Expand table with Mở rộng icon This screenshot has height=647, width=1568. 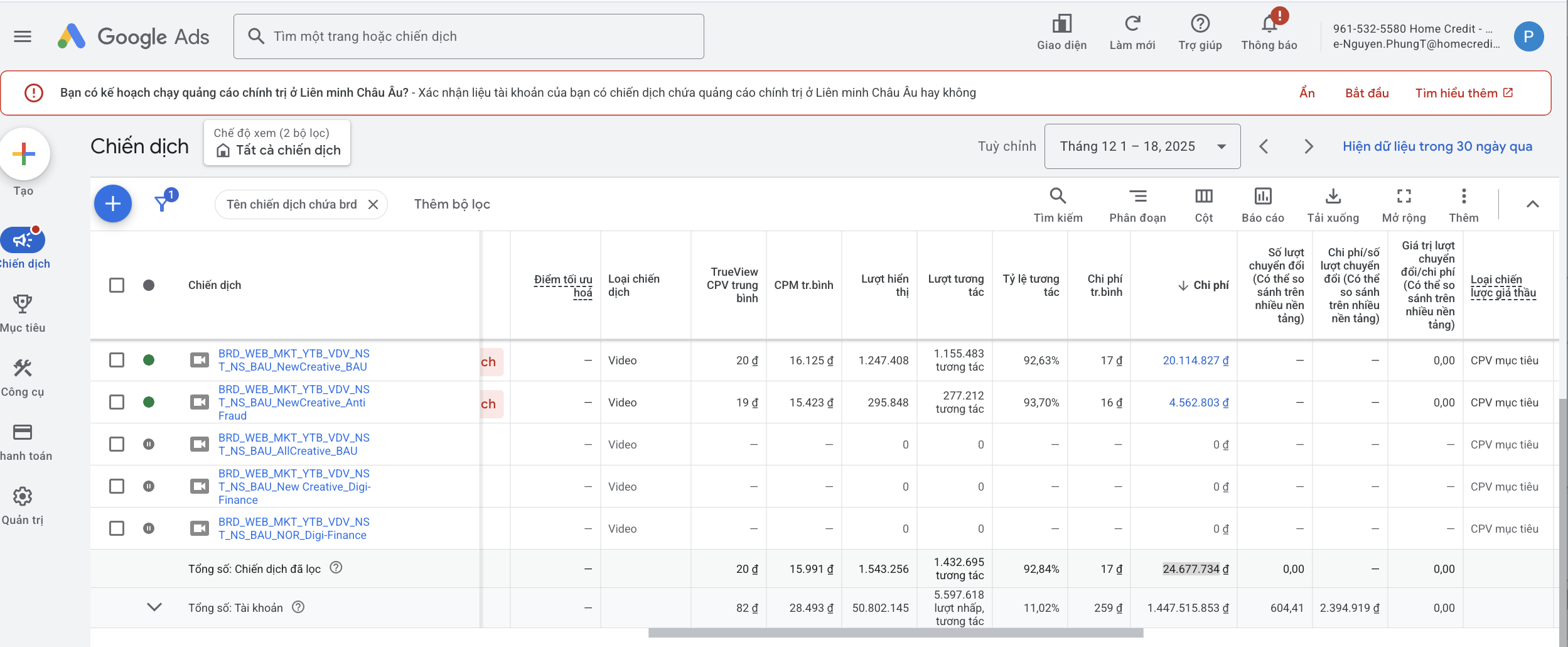pos(1404,197)
